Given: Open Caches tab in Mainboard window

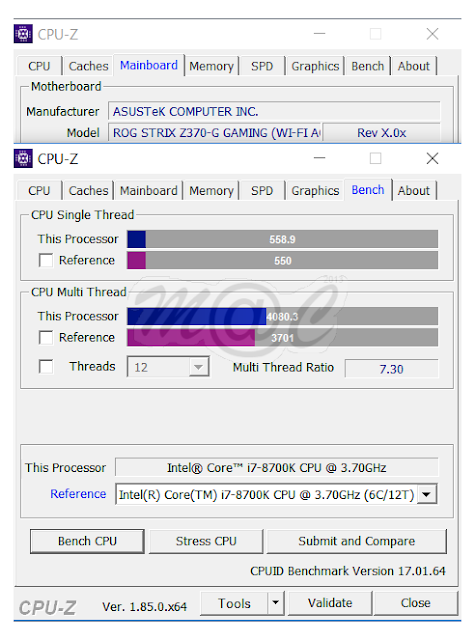Looking at the screenshot, I should [x=88, y=66].
